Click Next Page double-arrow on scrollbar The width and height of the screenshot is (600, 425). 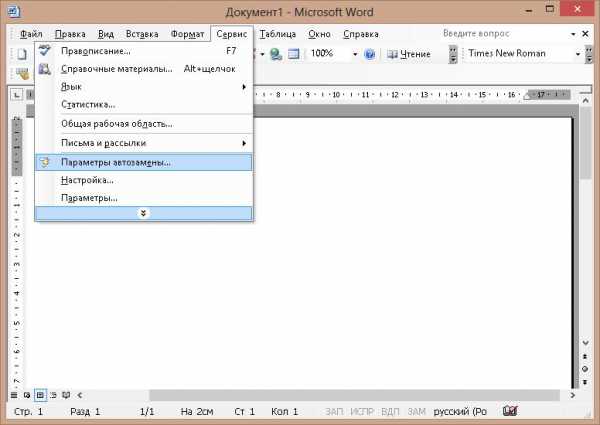tap(585, 382)
